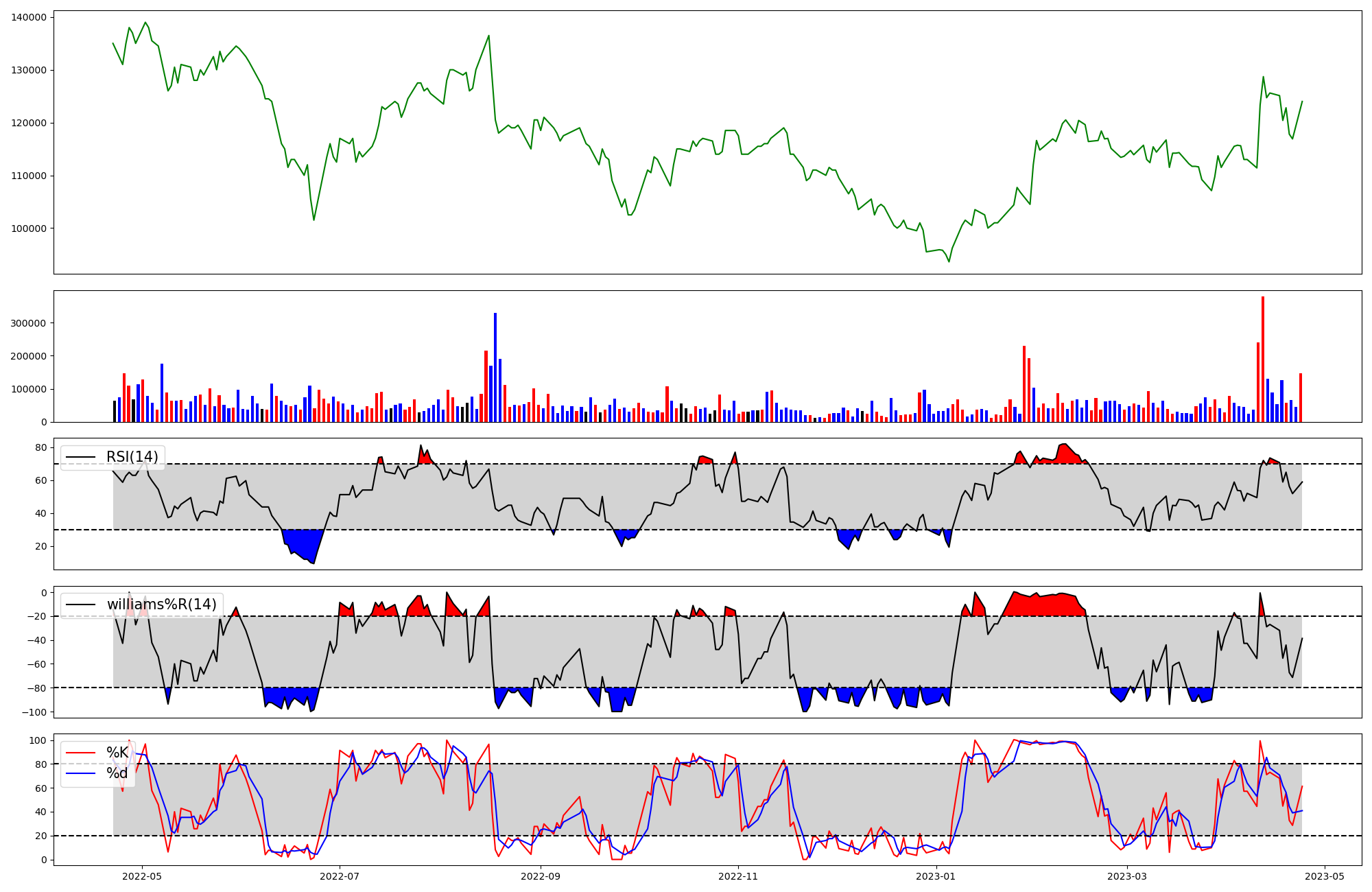
Task: Click the williams%R(14) legend label
Action: click(x=161, y=605)
